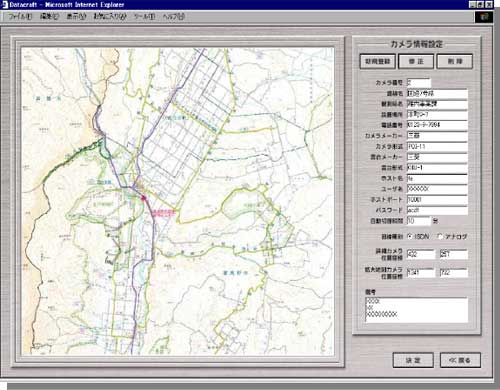Click the カメラメーカー input field
The image size is (500, 390).
(437, 136)
